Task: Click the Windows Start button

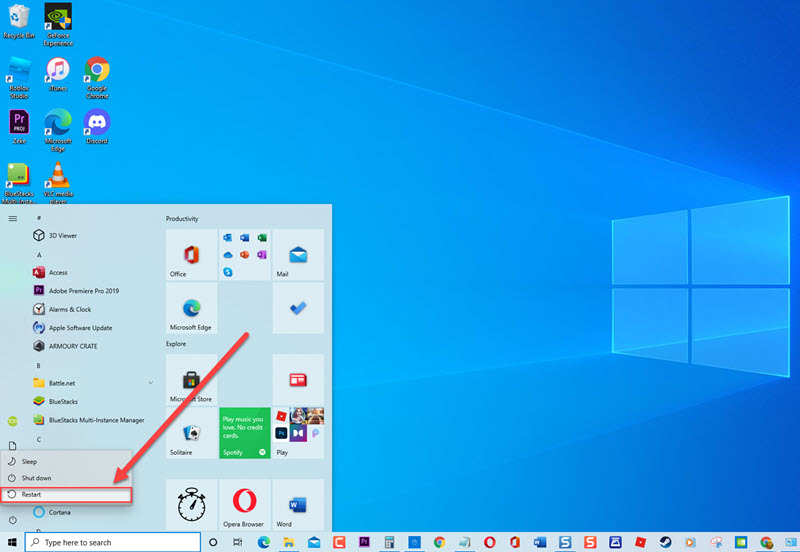Action: tap(12, 542)
